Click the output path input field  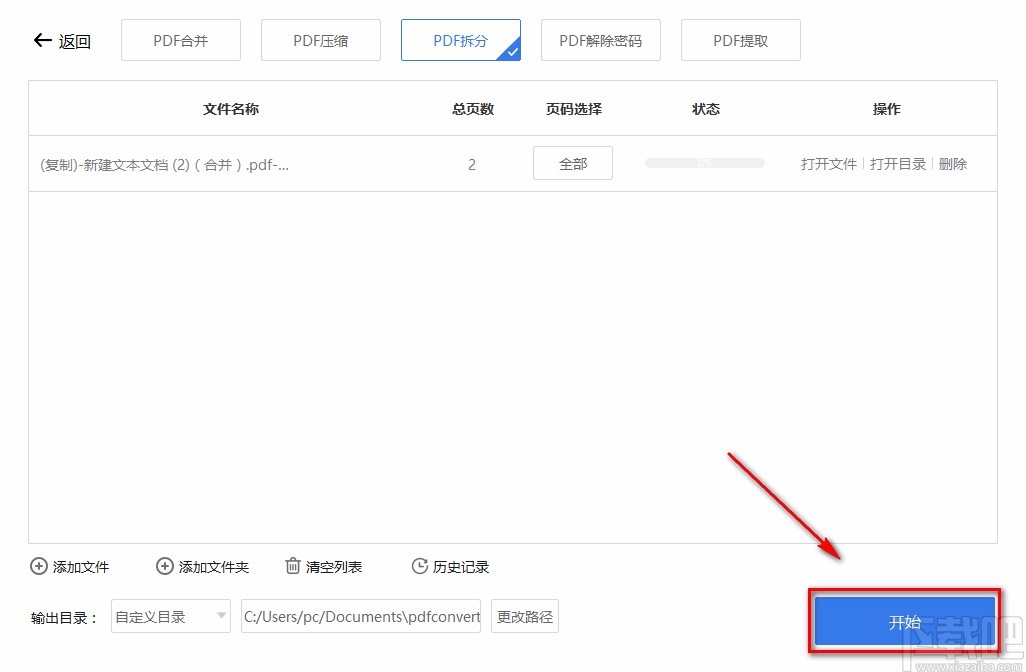coord(360,616)
